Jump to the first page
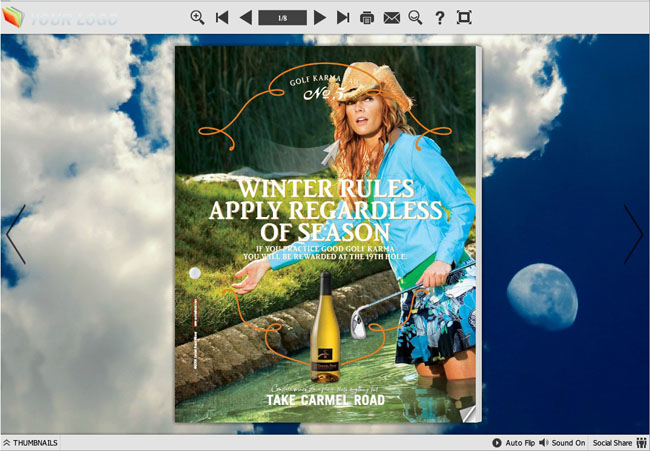Image resolution: width=650 pixels, height=451 pixels. (222, 17)
